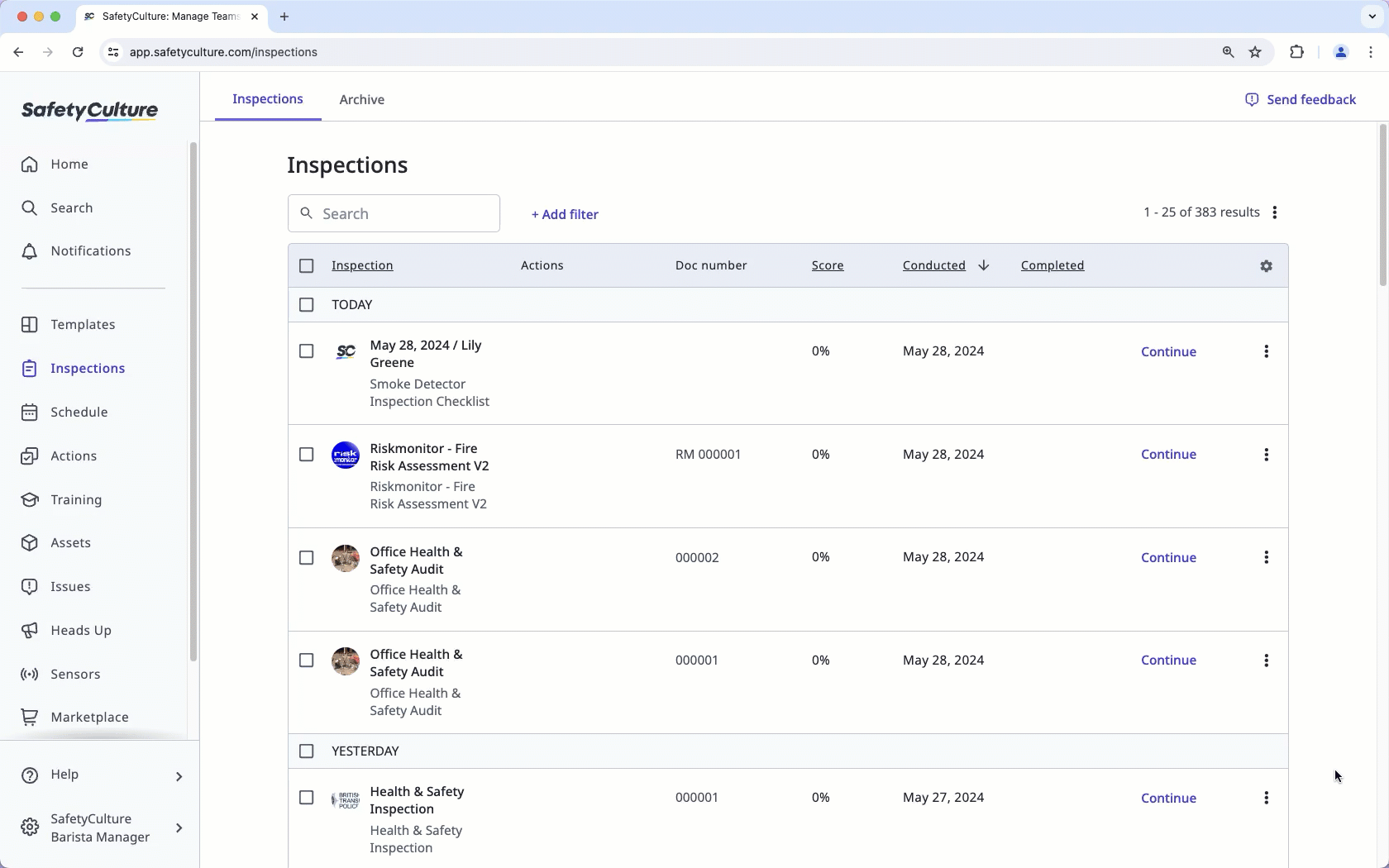Open Notifications bell in sidebar
Screen dimensions: 1389x868
(76, 250)
